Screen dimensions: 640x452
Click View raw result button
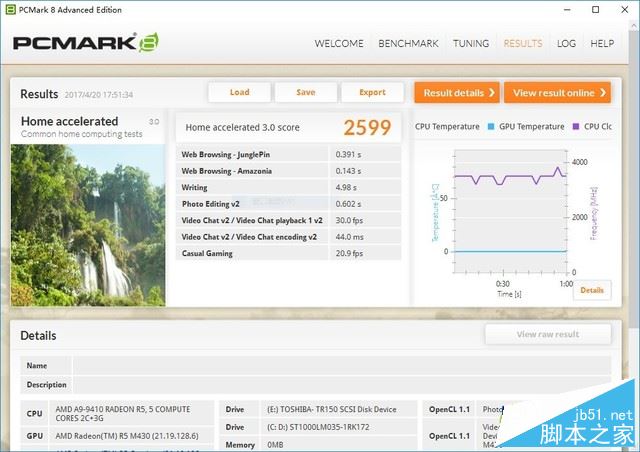tap(548, 334)
